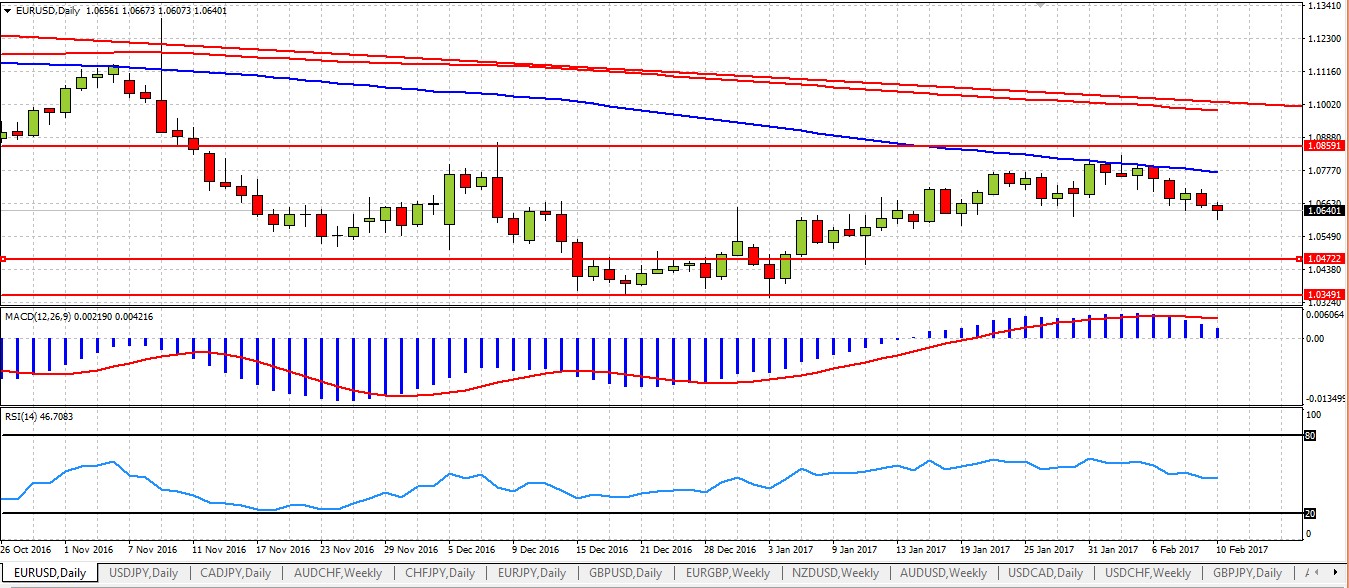The height and width of the screenshot is (588, 1349).
Task: Open the CADJPY,Daily tab
Action: click(237, 573)
